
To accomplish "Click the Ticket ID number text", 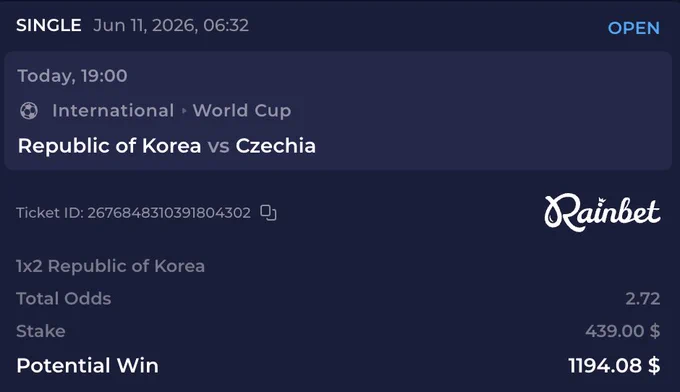I will pyautogui.click(x=169, y=213).
